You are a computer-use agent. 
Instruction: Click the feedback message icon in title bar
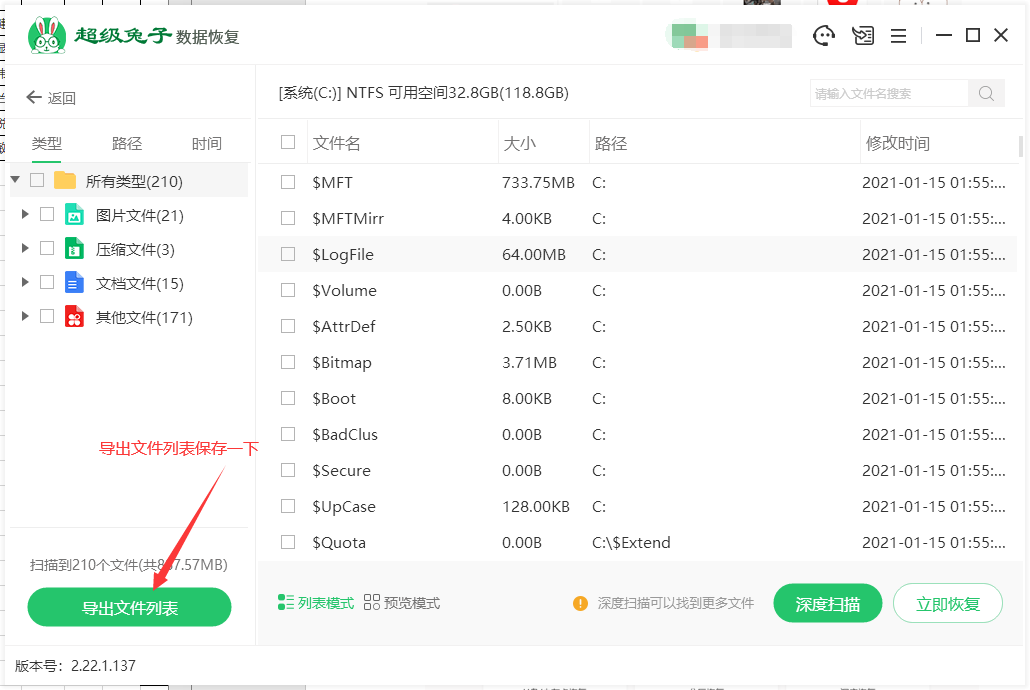pos(862,36)
